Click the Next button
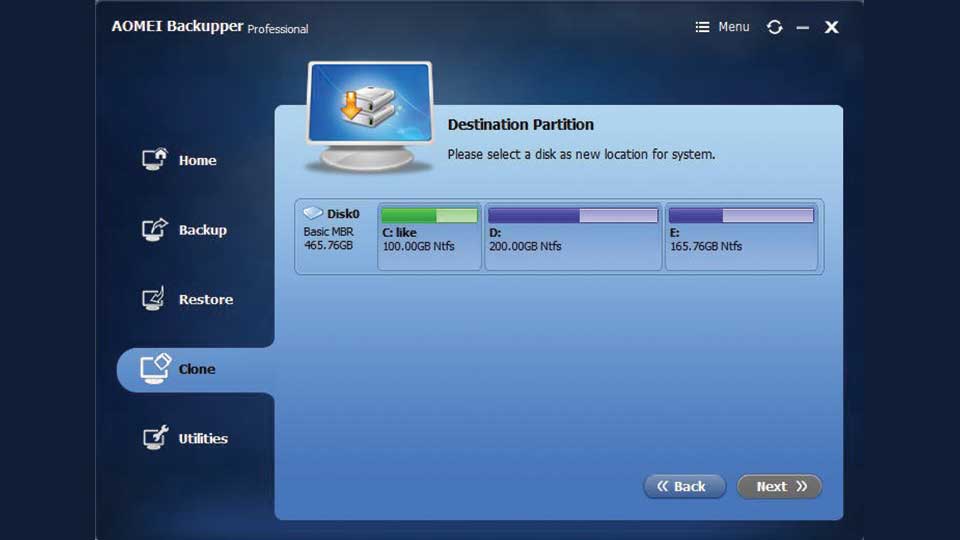This screenshot has width=960, height=540. coord(779,486)
